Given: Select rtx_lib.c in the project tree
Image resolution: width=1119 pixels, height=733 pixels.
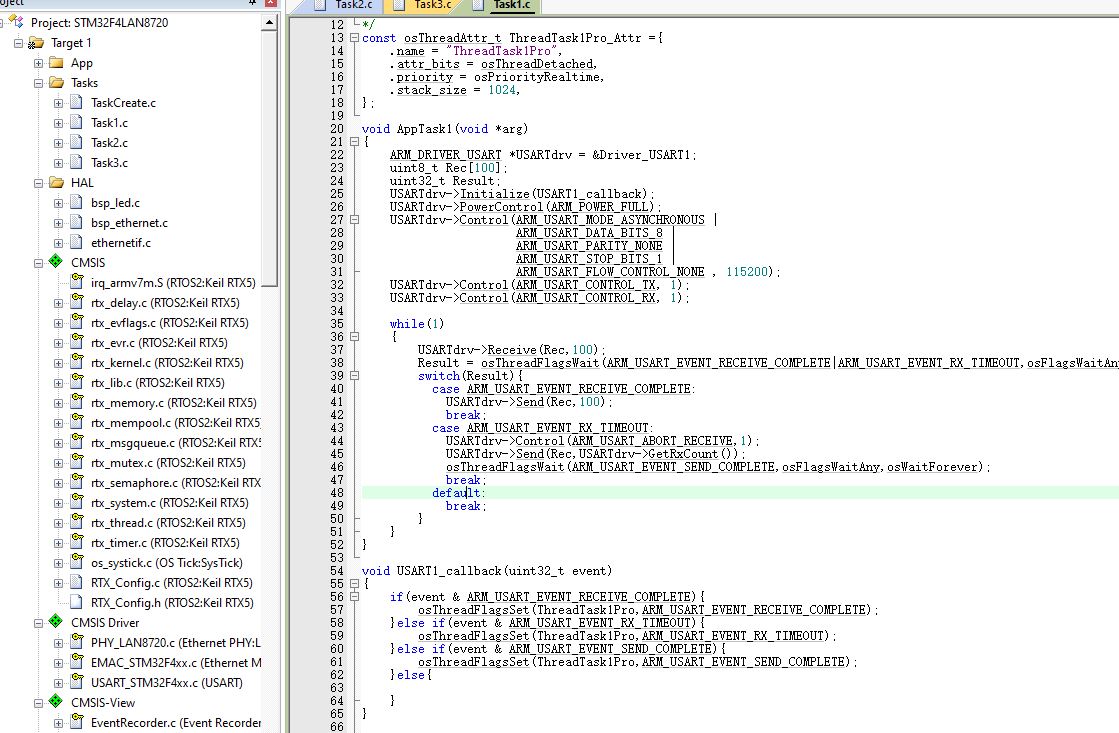Looking at the screenshot, I should click(157, 383).
